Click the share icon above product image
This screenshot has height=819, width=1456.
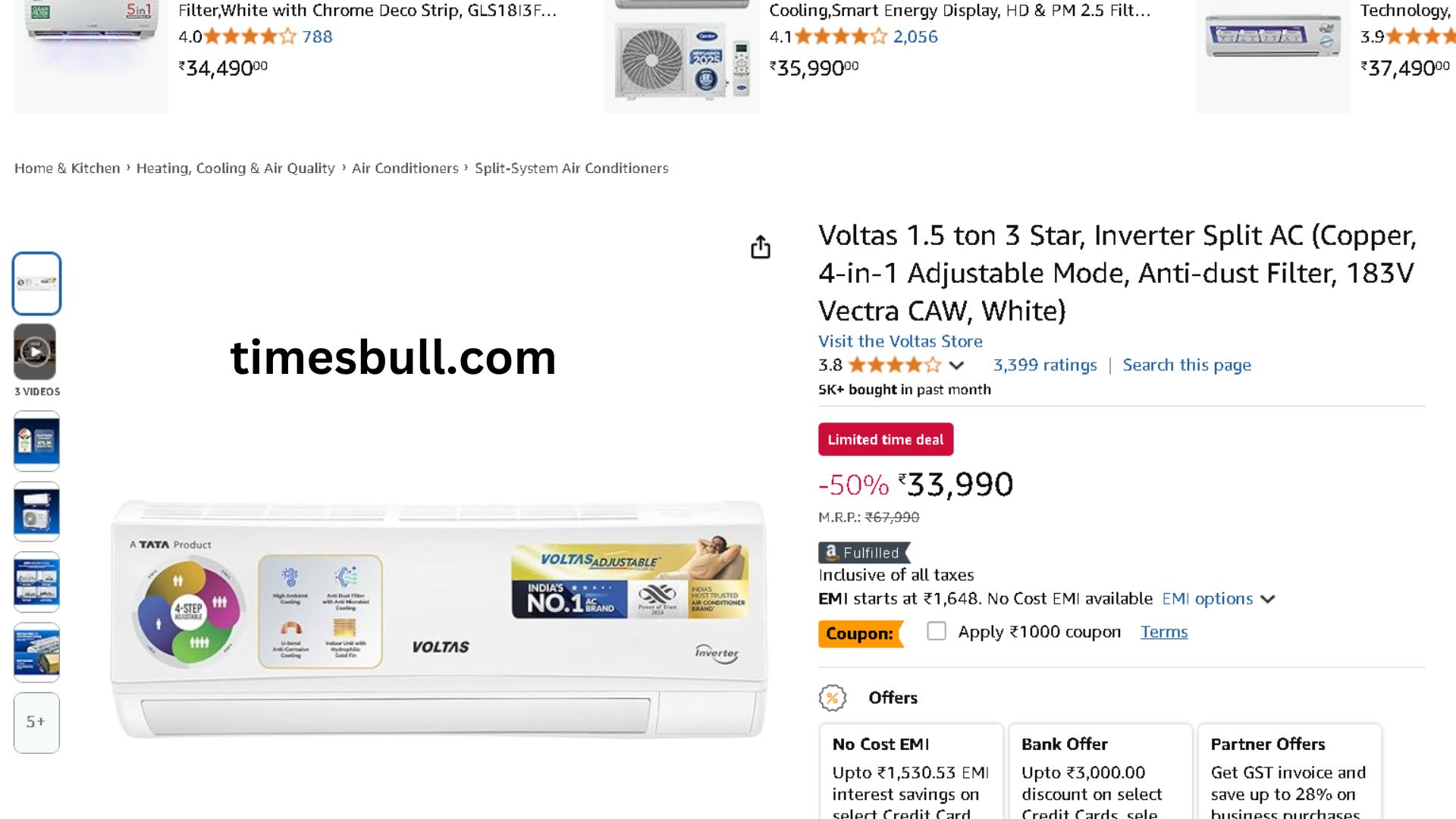pyautogui.click(x=760, y=247)
